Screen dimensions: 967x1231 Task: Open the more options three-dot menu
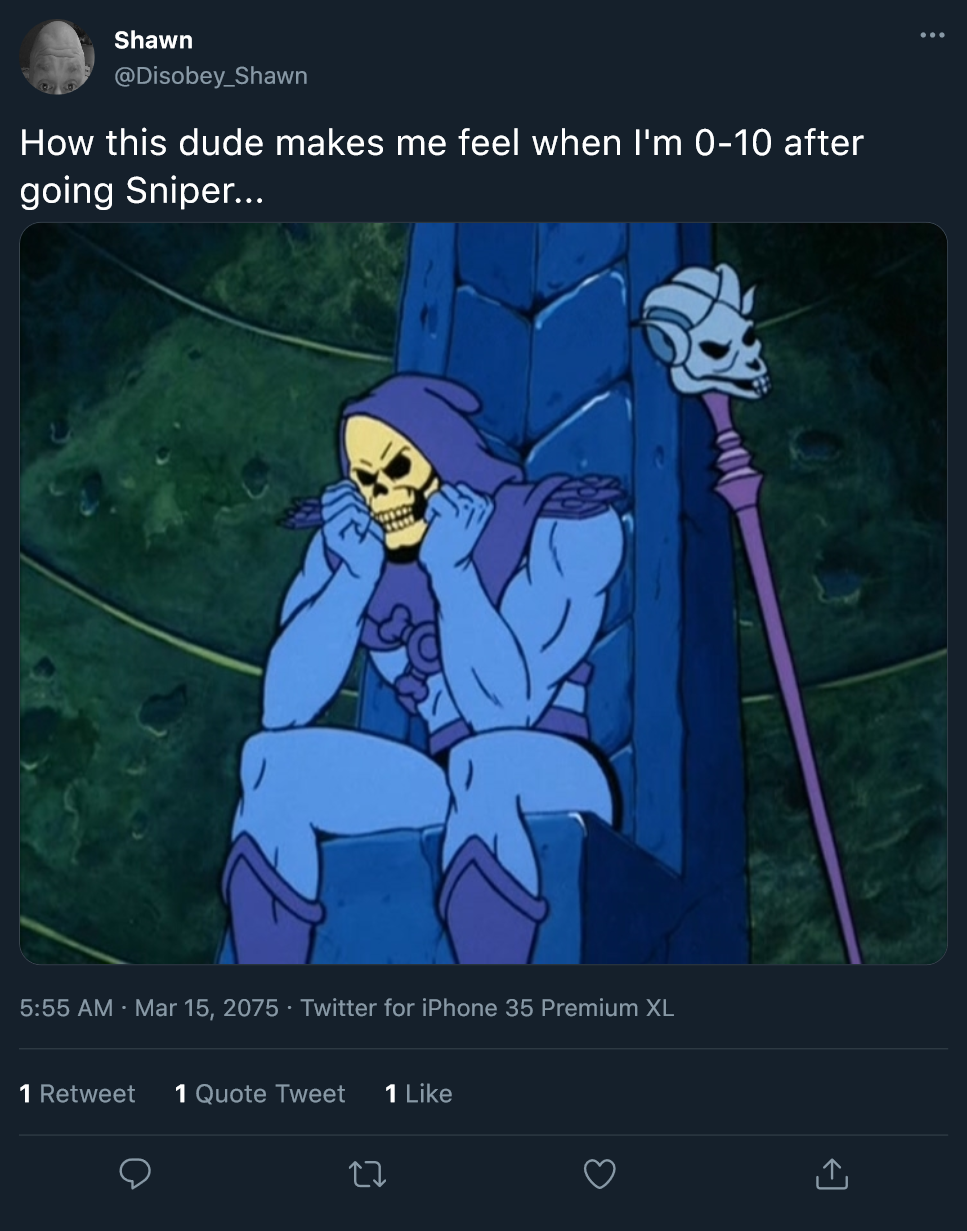coord(931,36)
